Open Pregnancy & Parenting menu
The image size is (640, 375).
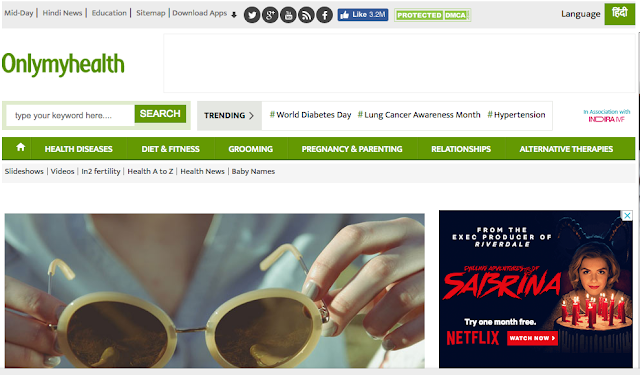pos(352,149)
